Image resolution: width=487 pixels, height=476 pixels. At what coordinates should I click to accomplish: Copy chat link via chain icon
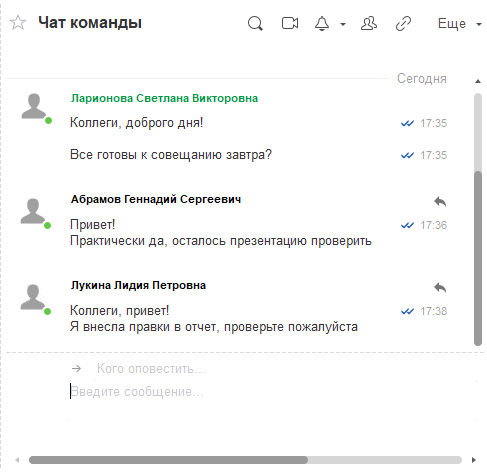pos(403,24)
